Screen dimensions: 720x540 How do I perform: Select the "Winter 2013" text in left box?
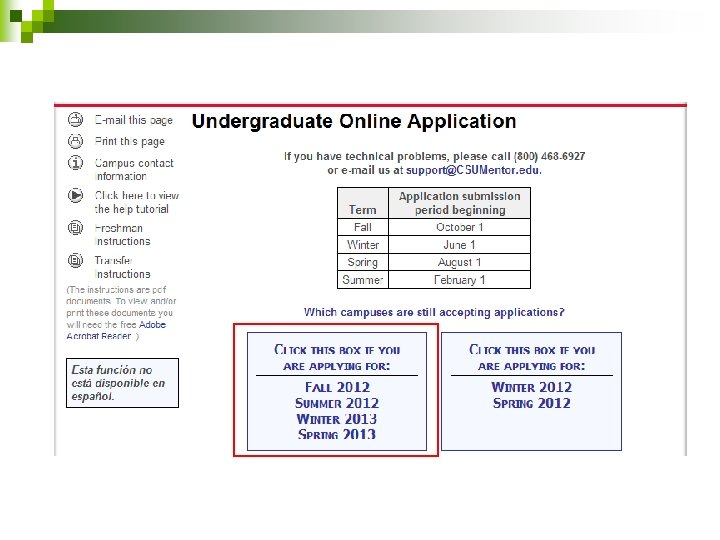(337, 419)
